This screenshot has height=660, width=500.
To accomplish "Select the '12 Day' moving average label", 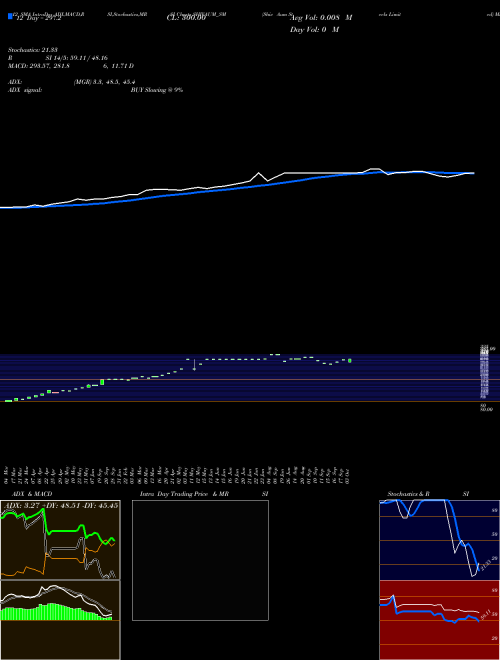I will [x=38, y=18].
